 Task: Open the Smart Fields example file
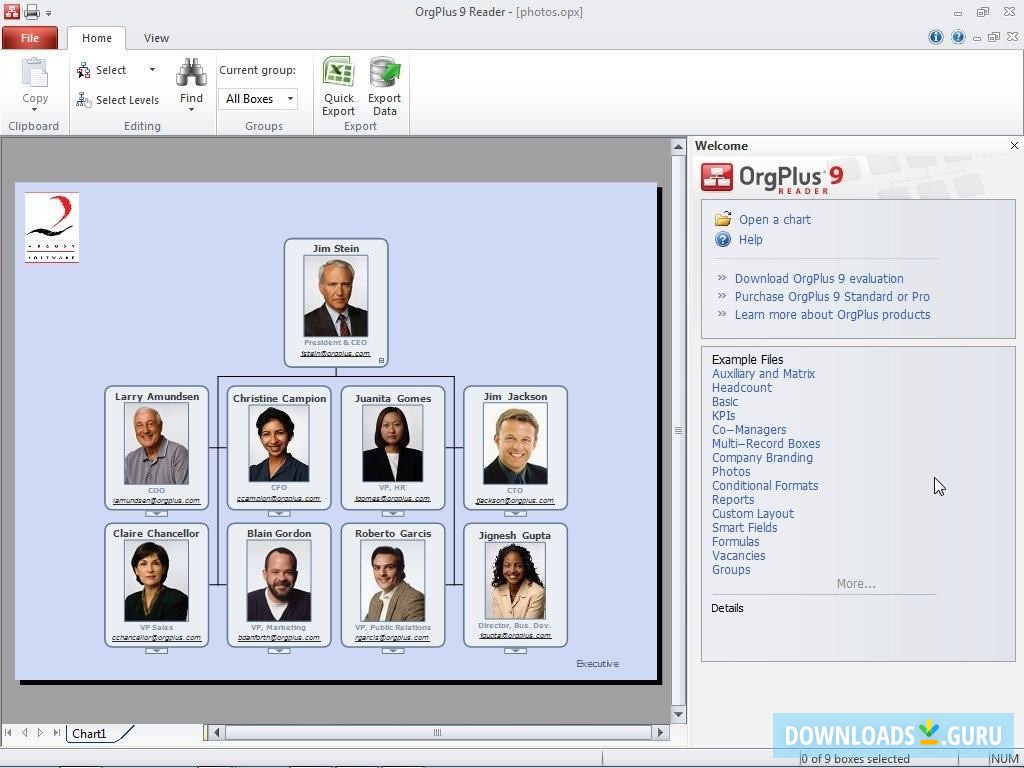(x=744, y=528)
